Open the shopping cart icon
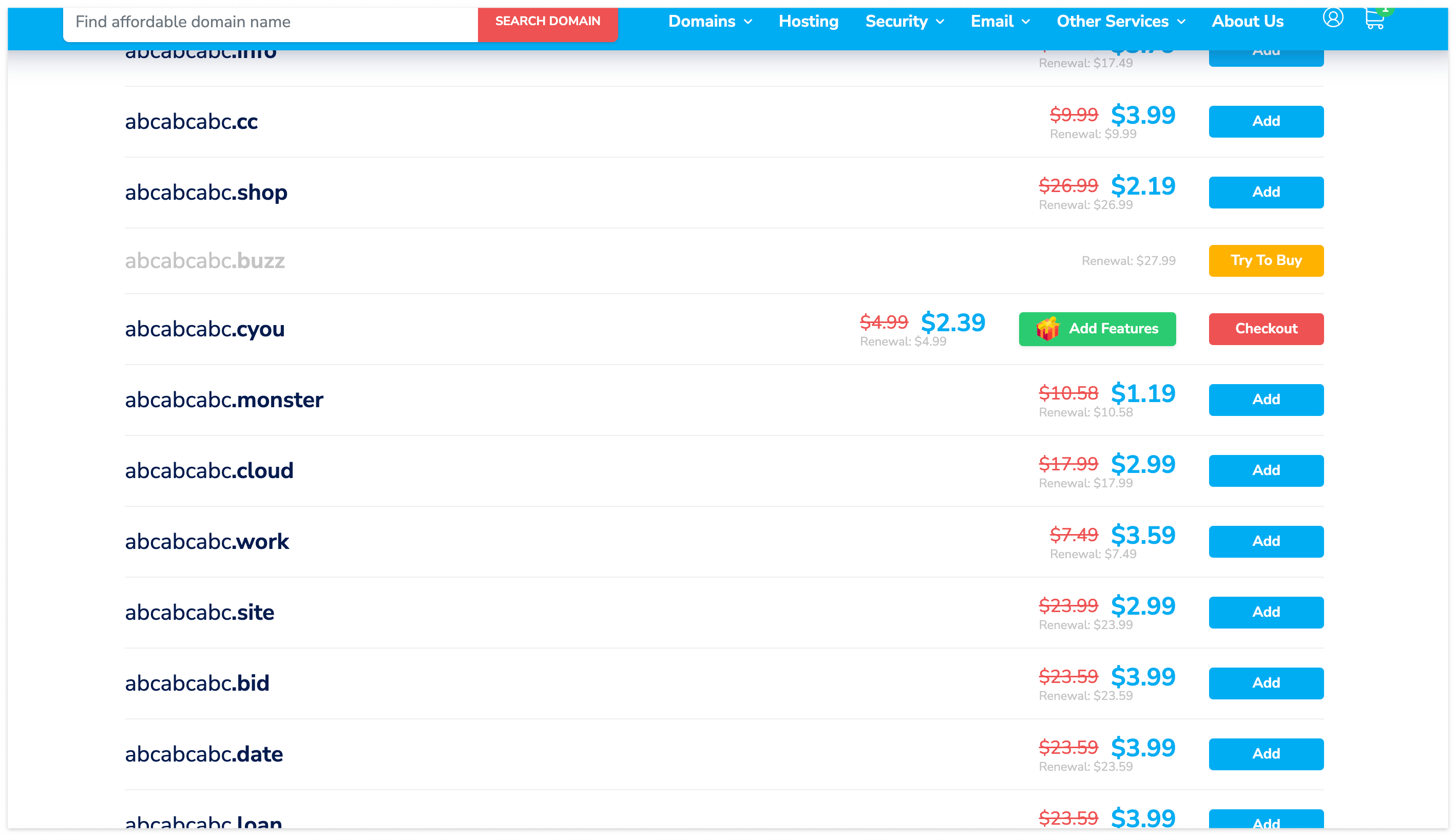This screenshot has width=1456, height=836. [1374, 19]
